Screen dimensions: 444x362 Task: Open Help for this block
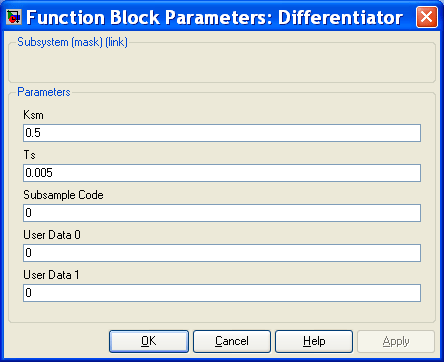(x=314, y=341)
